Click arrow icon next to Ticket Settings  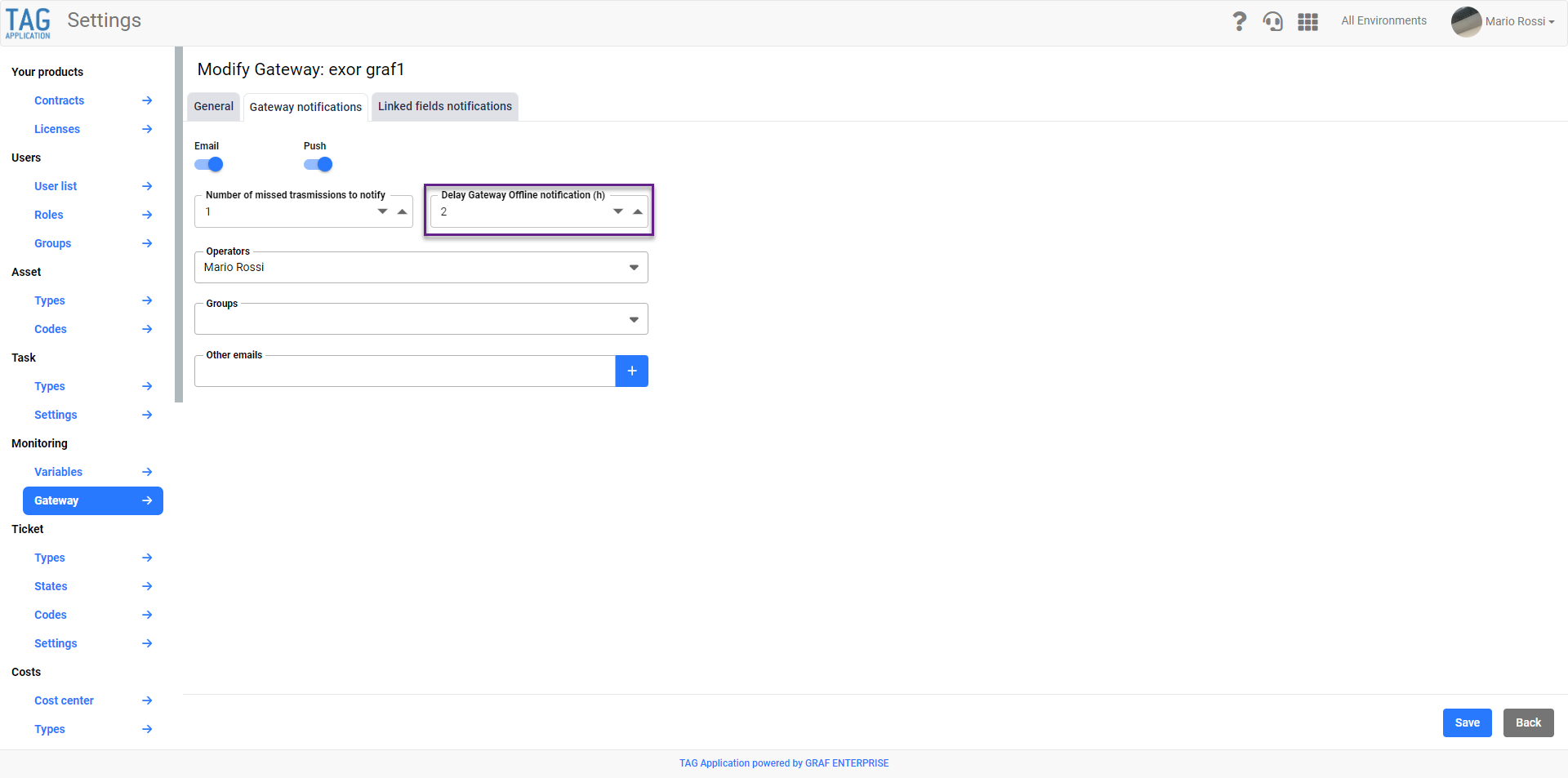point(147,643)
